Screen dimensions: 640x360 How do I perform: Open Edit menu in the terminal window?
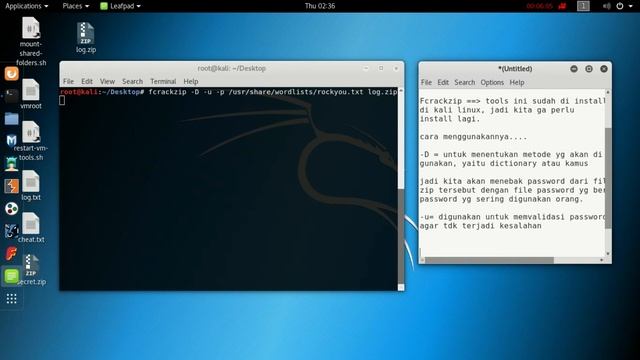coord(87,81)
